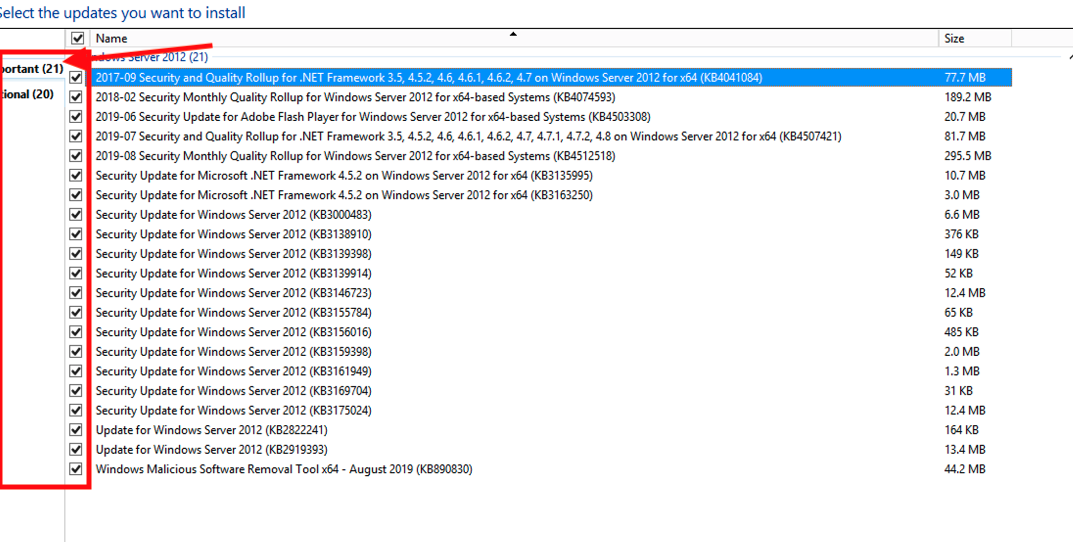Toggle checkbox for .NET 4.5.2 update KB3163250
Screen dimensions: 1073x542
[x=76, y=195]
